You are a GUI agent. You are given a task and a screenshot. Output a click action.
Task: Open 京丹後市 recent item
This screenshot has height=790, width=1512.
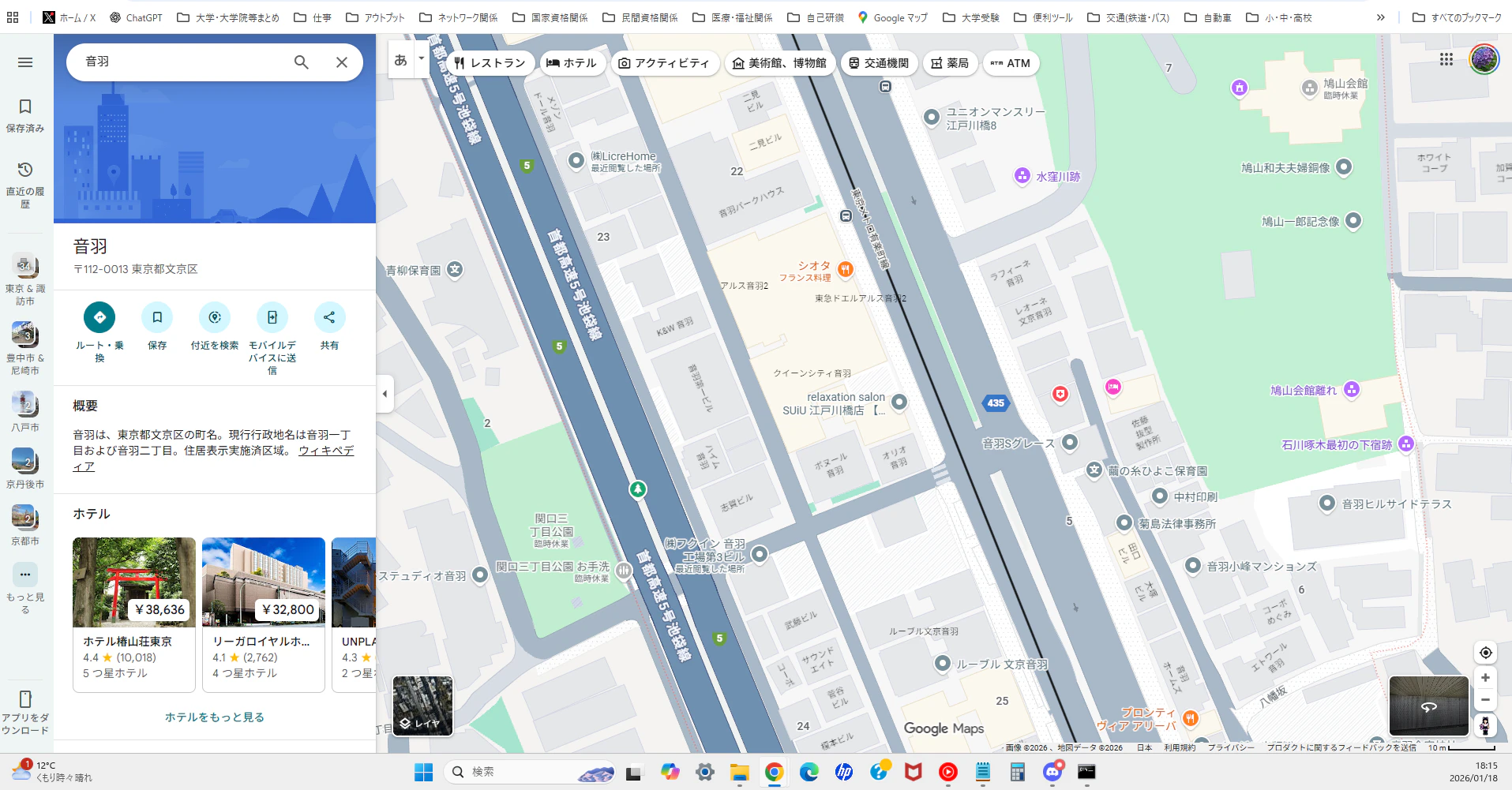(25, 469)
